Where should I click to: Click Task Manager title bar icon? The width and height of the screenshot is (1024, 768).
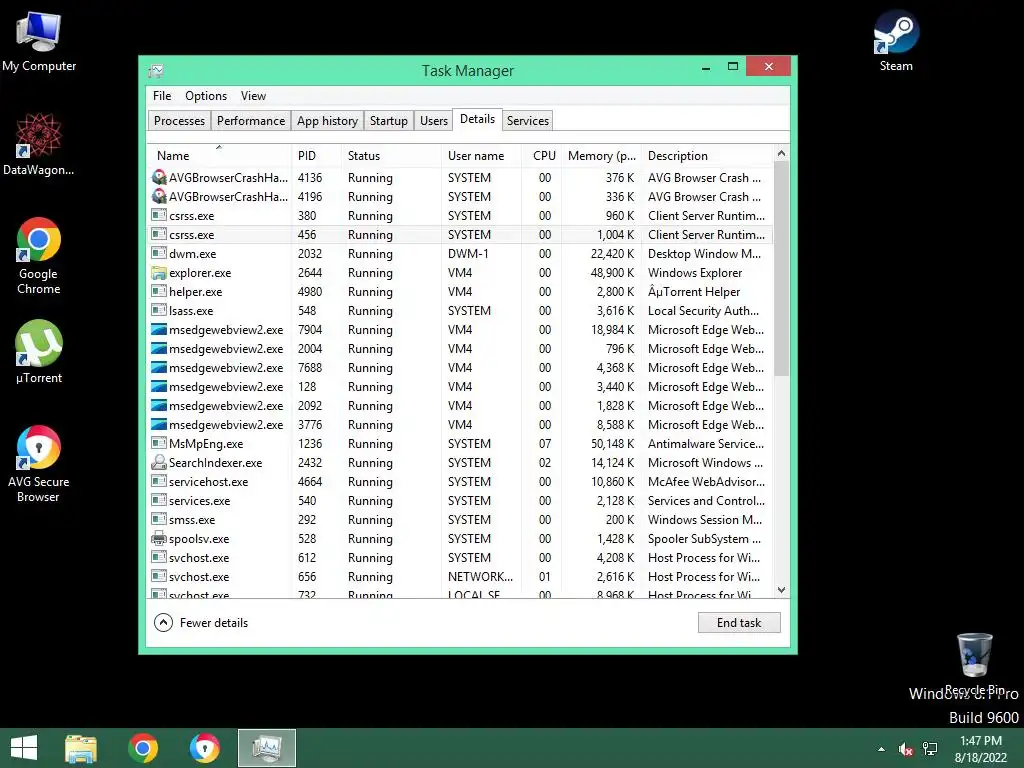pos(156,71)
